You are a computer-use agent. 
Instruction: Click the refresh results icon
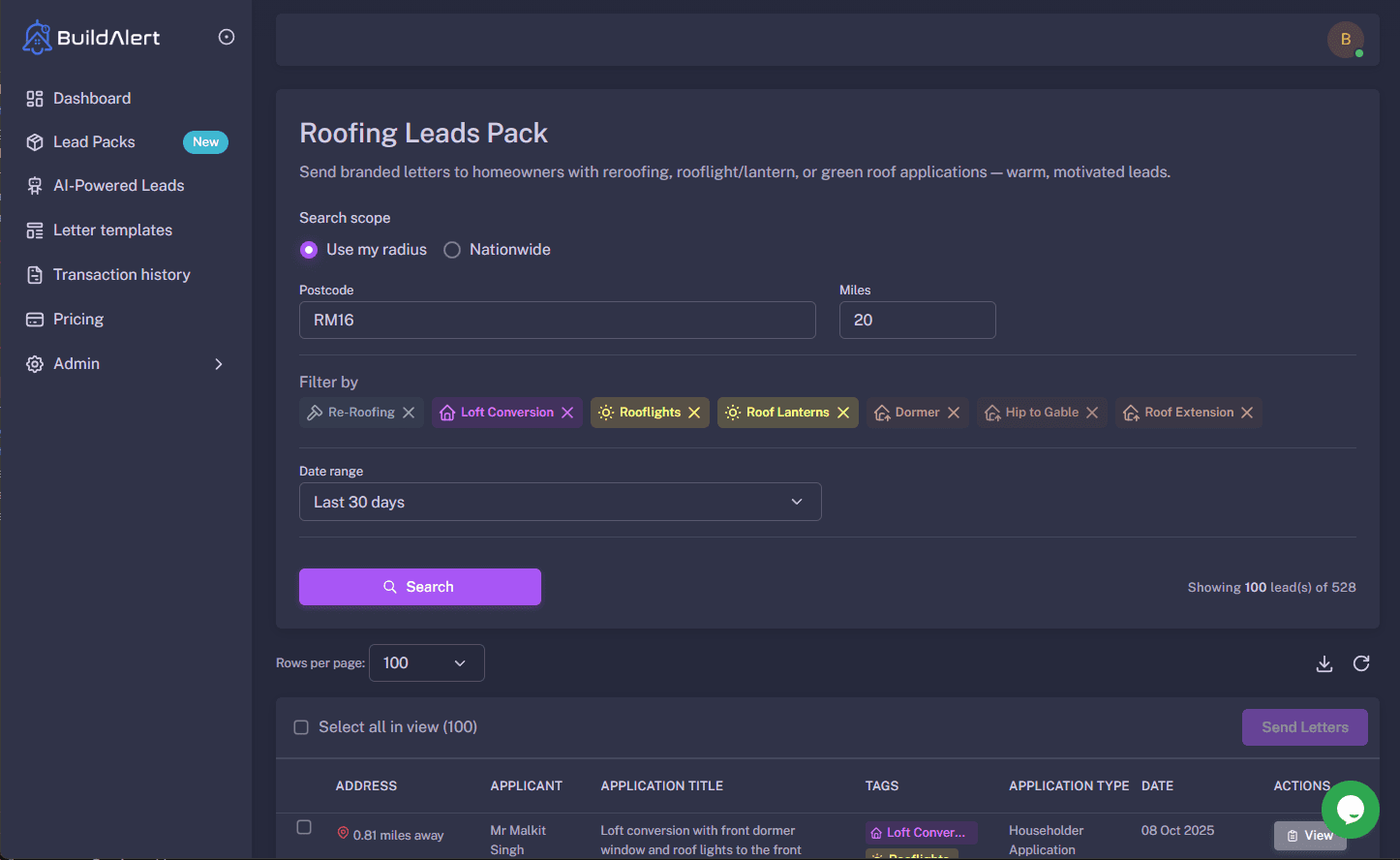click(1361, 663)
